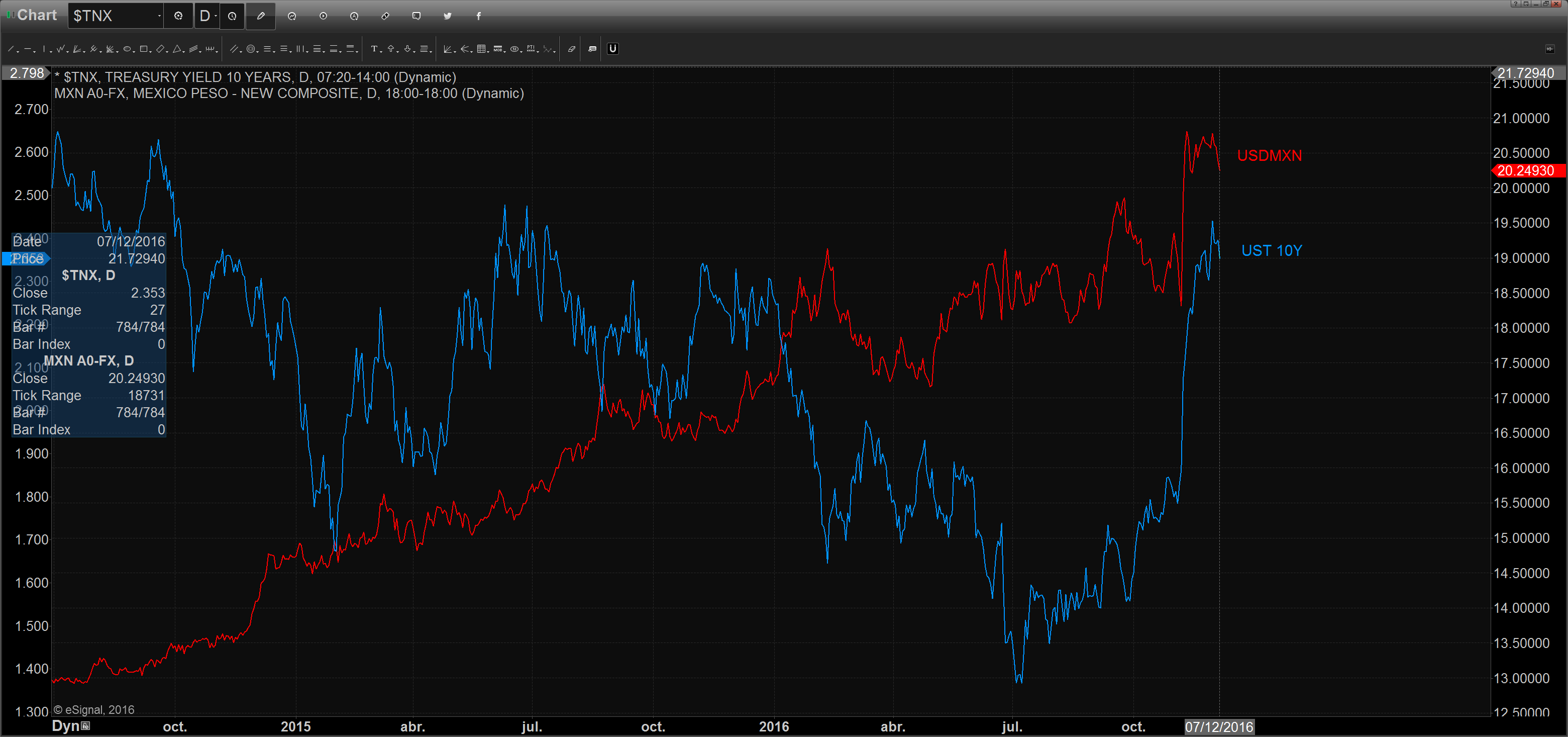The width and height of the screenshot is (1568, 737).
Task: Select the Gann grid tool
Action: point(481,49)
